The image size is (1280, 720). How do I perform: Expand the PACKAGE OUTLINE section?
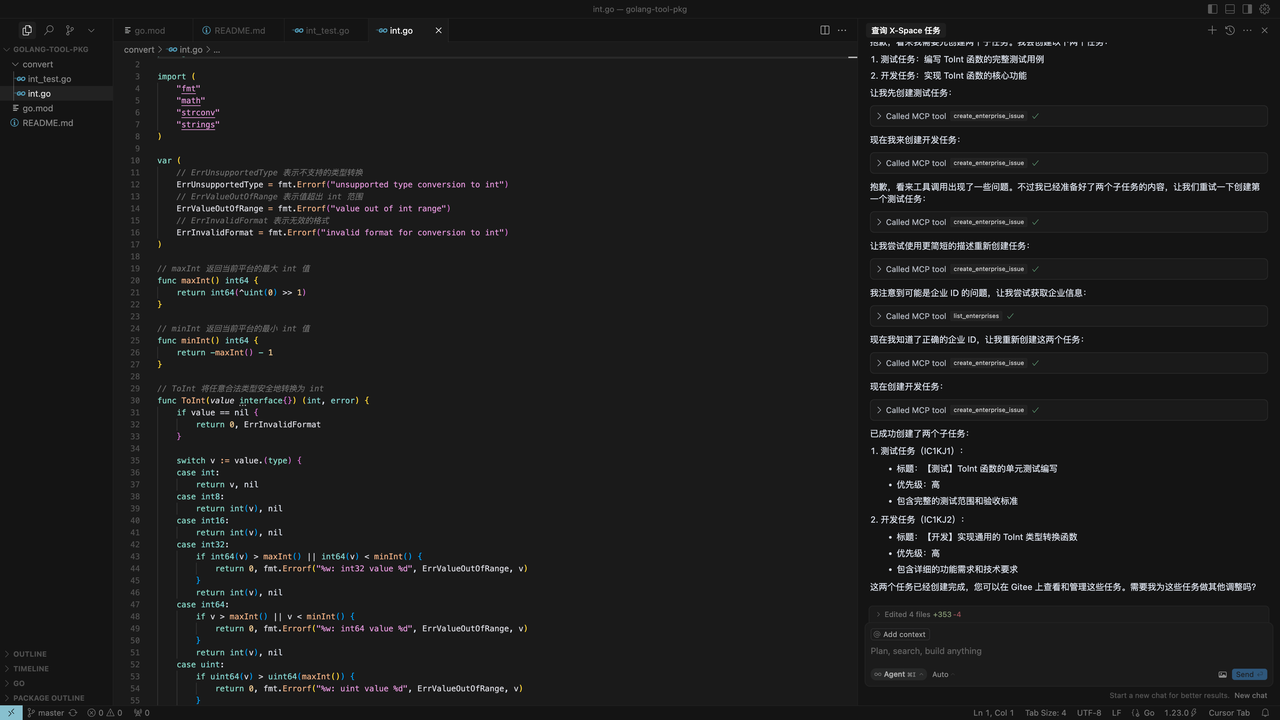point(56,698)
